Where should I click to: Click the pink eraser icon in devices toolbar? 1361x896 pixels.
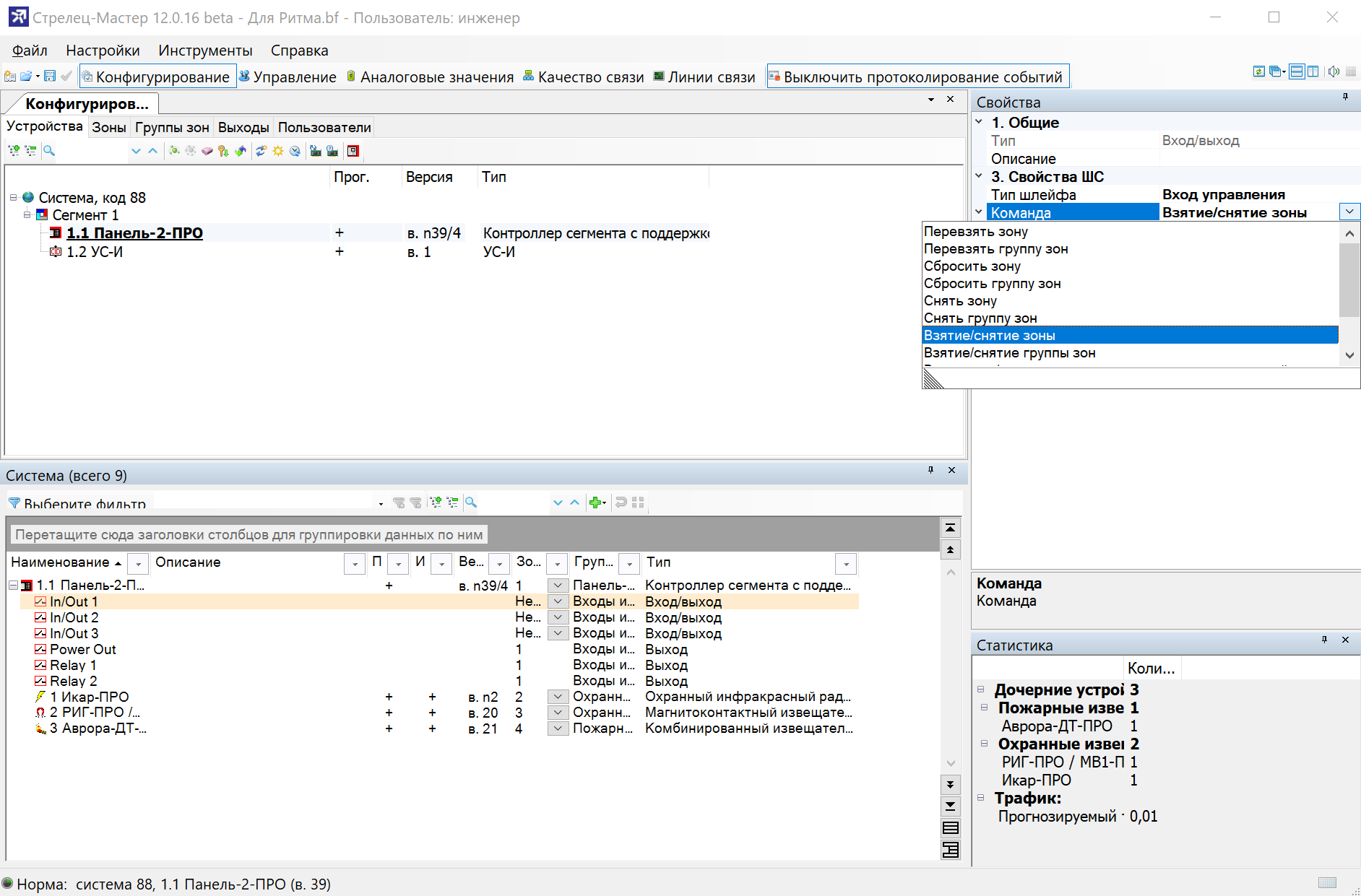207,151
